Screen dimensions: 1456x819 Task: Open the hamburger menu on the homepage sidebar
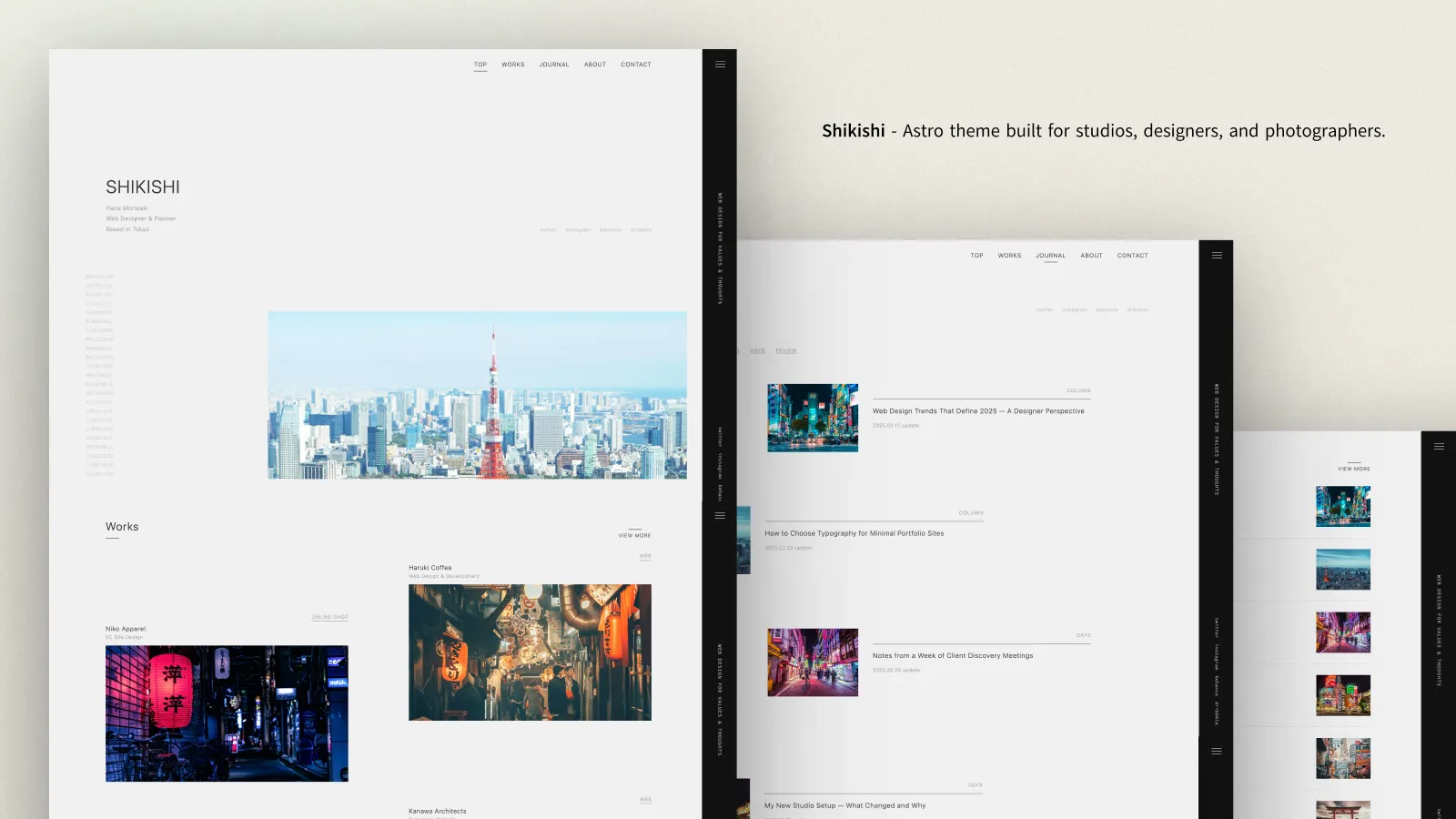[720, 64]
